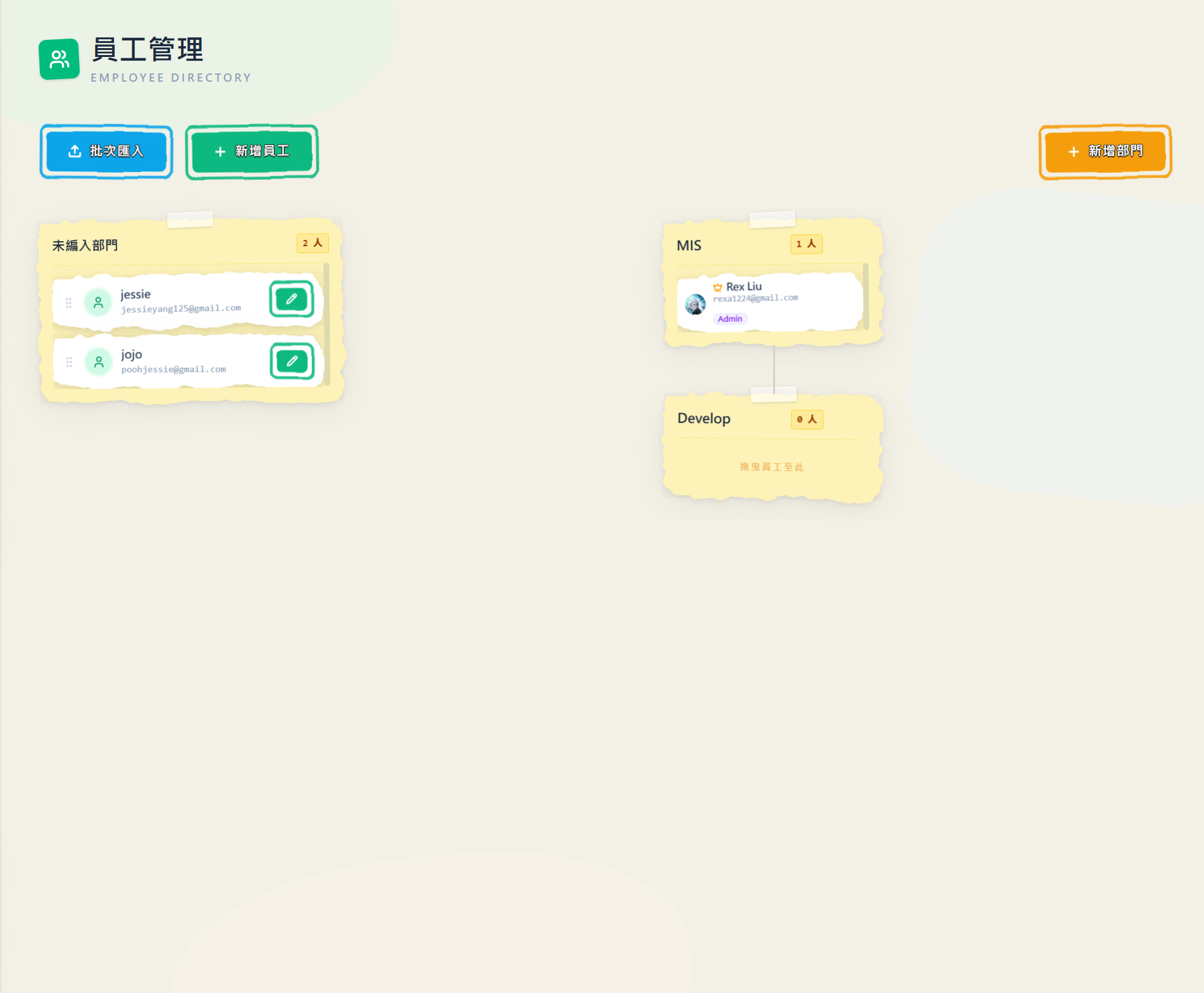Click the upload icon on 批次匯入

[75, 151]
